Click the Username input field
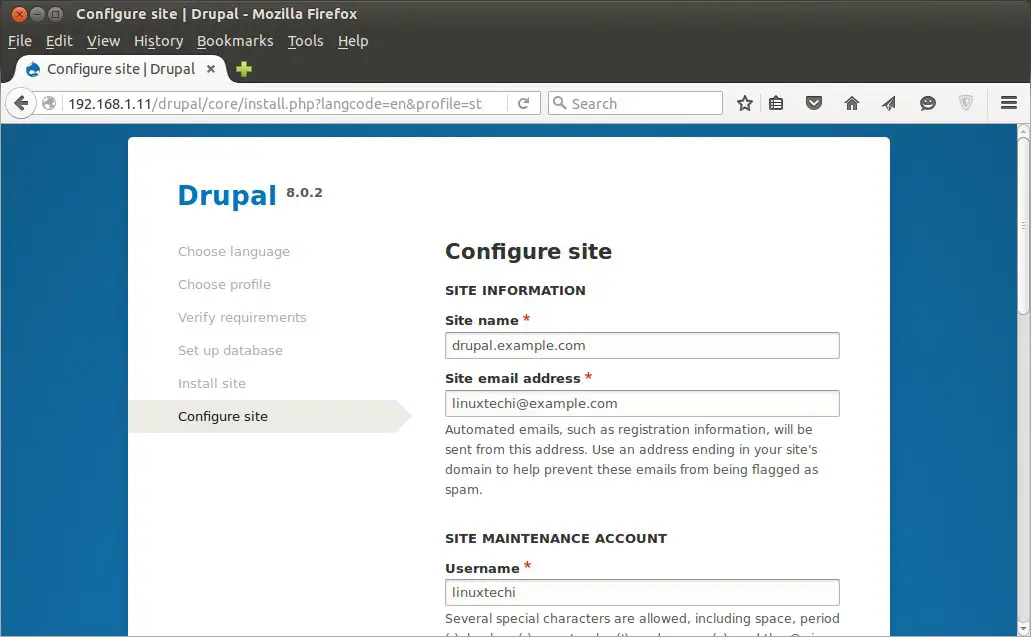This screenshot has height=637, width=1031. (x=642, y=592)
